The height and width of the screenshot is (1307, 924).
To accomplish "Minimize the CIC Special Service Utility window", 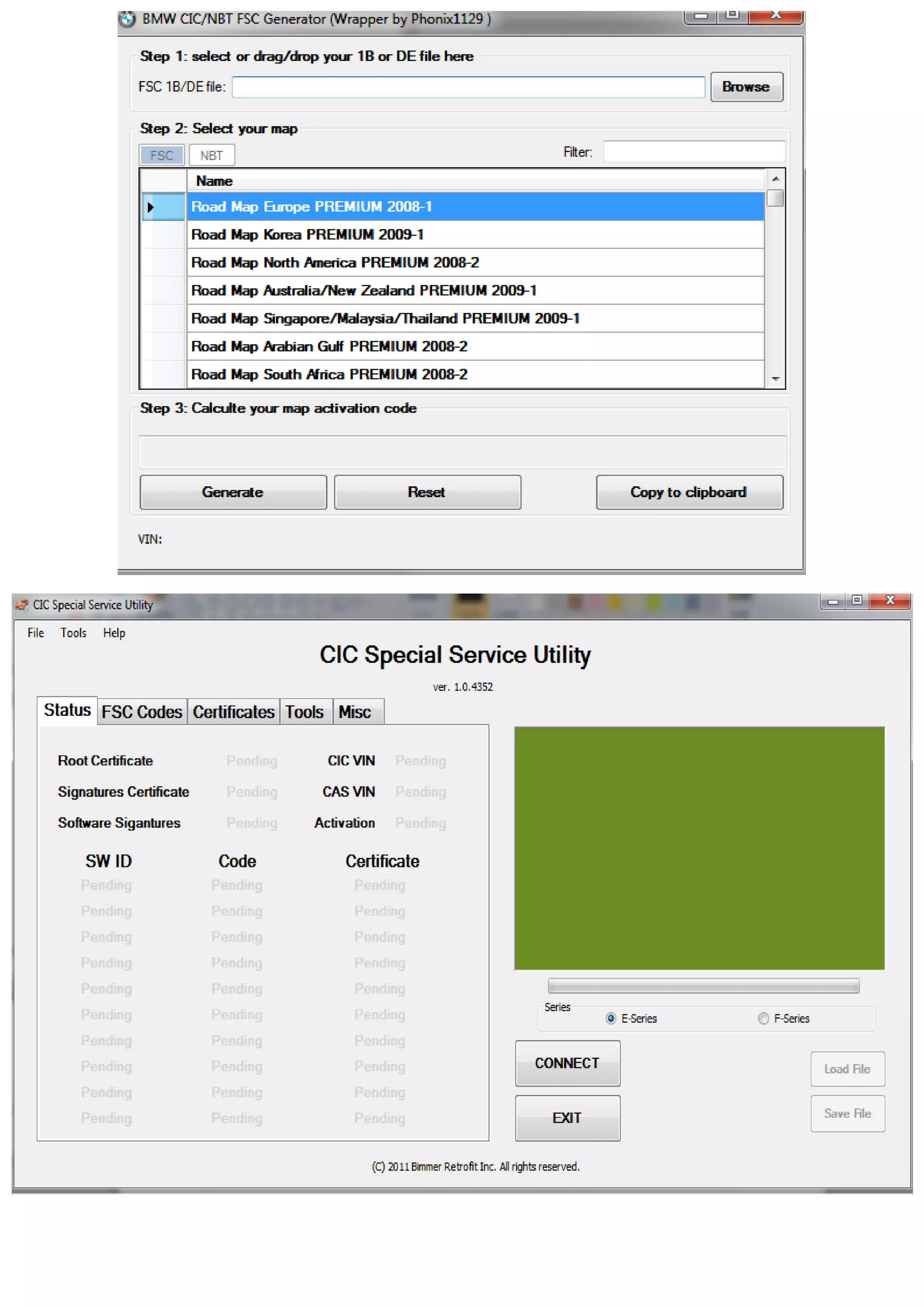I will (833, 602).
